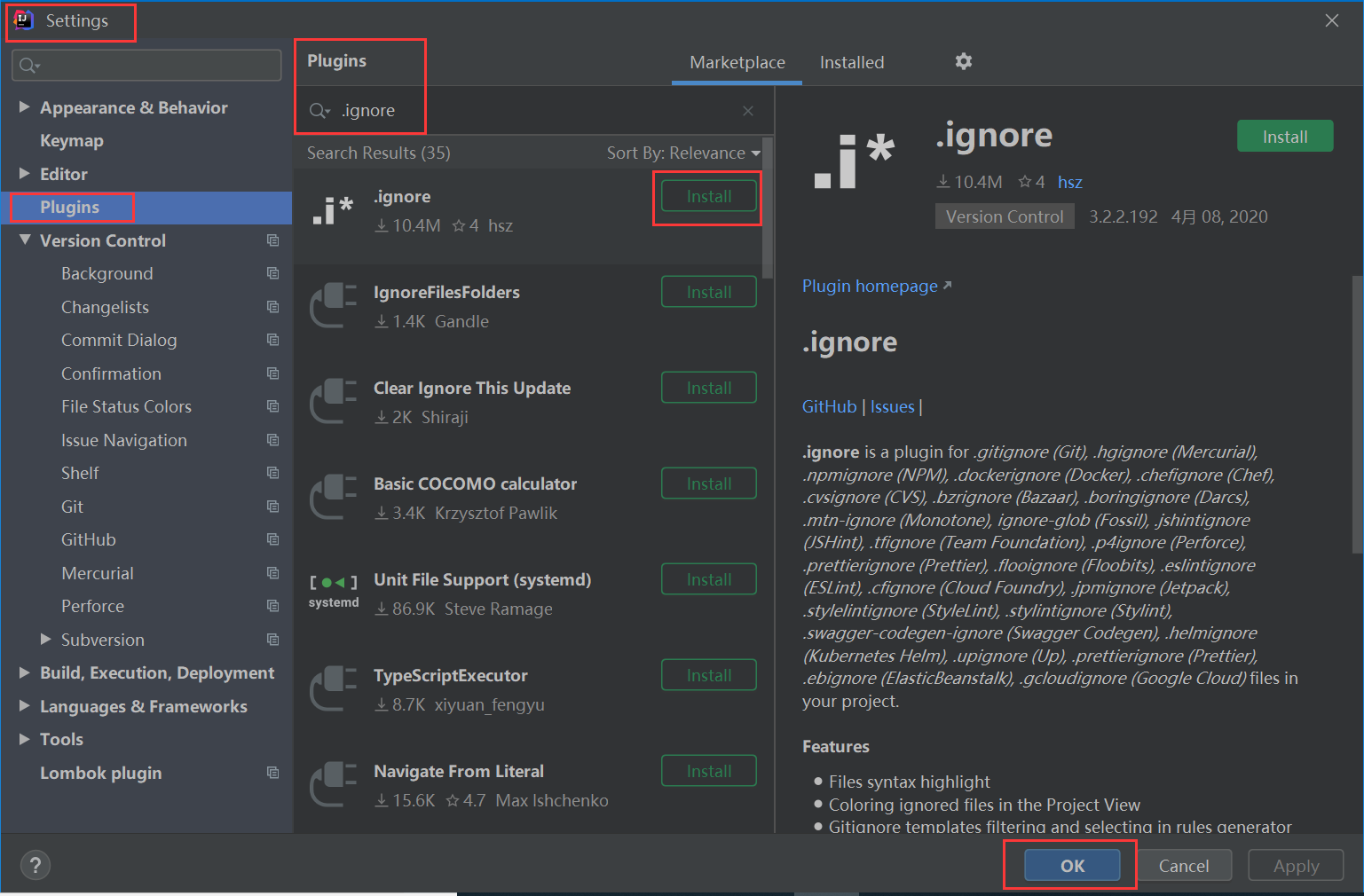The height and width of the screenshot is (896, 1364).
Task: Click the copy icon next to Lombok plugin
Action: pyautogui.click(x=273, y=773)
